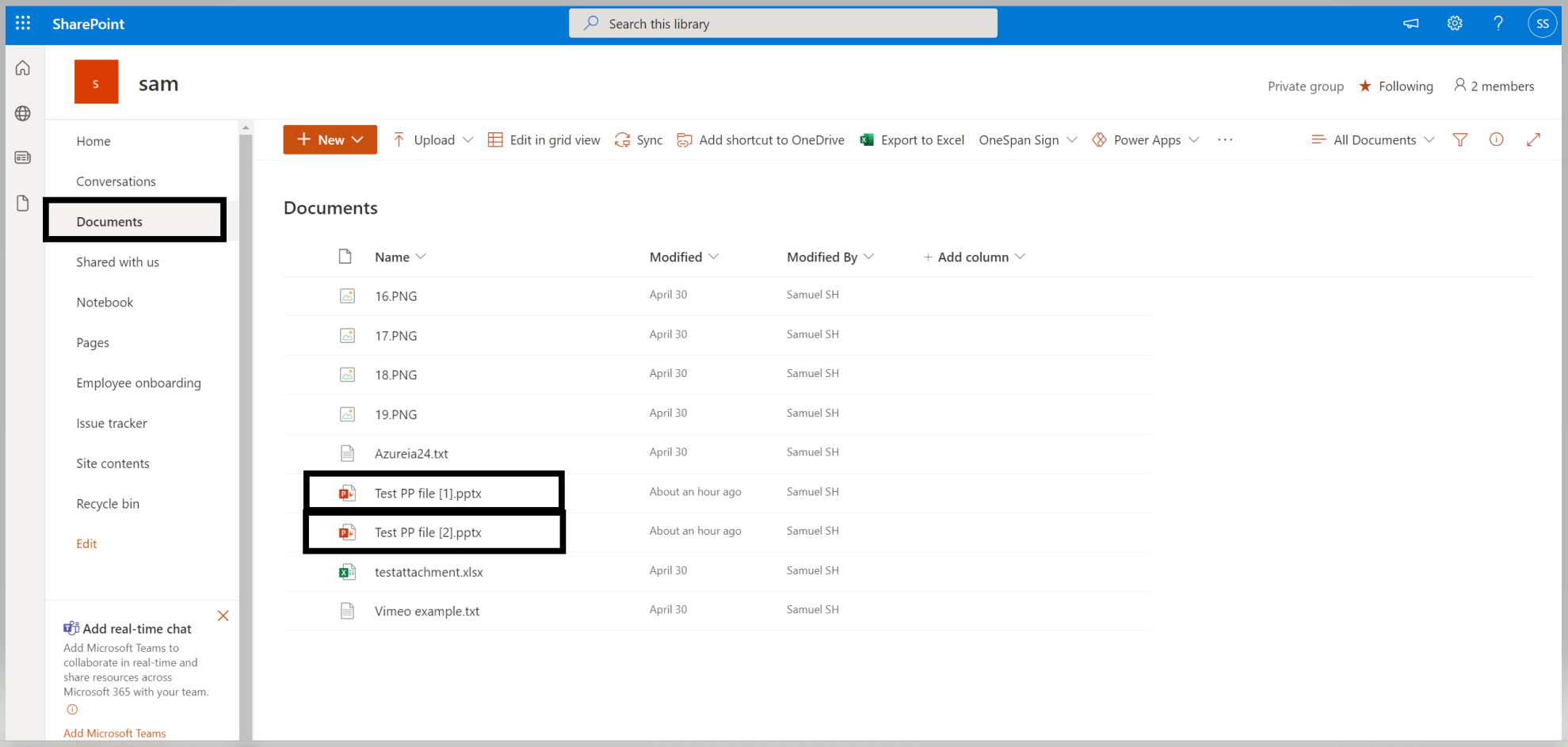The image size is (1568, 747).
Task: Click inside the Search this library field
Action: tap(782, 23)
